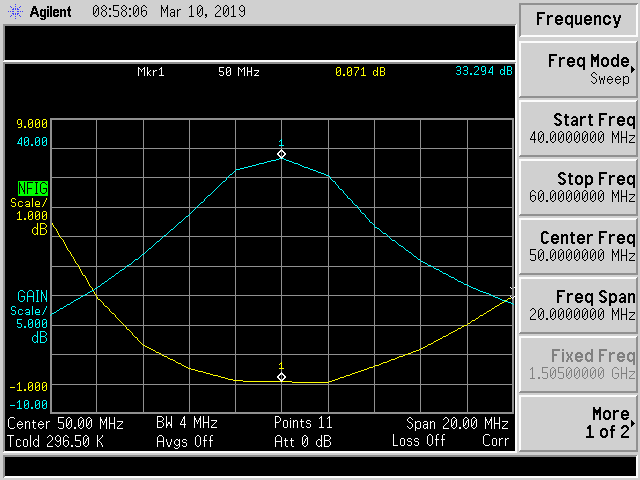Select the Freq Mode Sweep softkey
Screen dimensions: 640x480
click(x=578, y=70)
